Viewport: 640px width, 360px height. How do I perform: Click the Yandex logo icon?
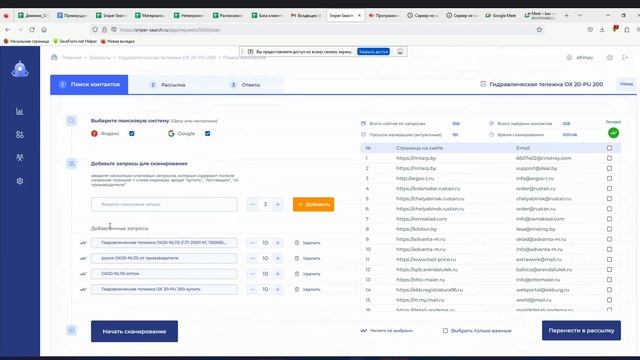(94, 133)
